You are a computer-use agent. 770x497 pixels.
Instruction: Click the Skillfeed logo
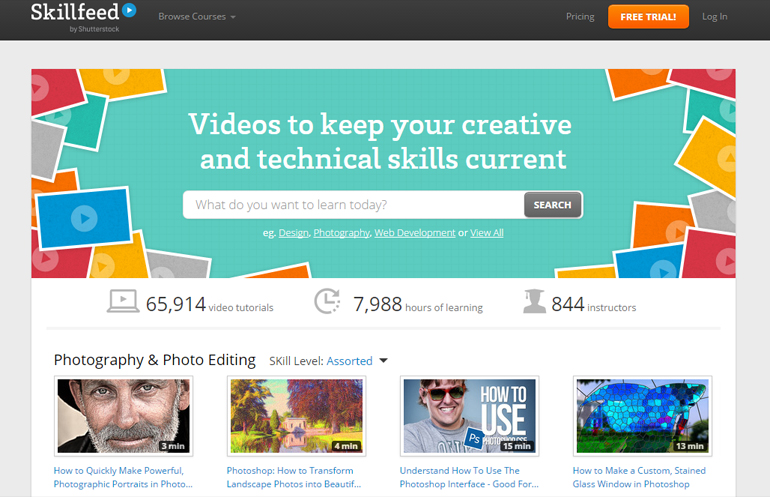[x=83, y=17]
